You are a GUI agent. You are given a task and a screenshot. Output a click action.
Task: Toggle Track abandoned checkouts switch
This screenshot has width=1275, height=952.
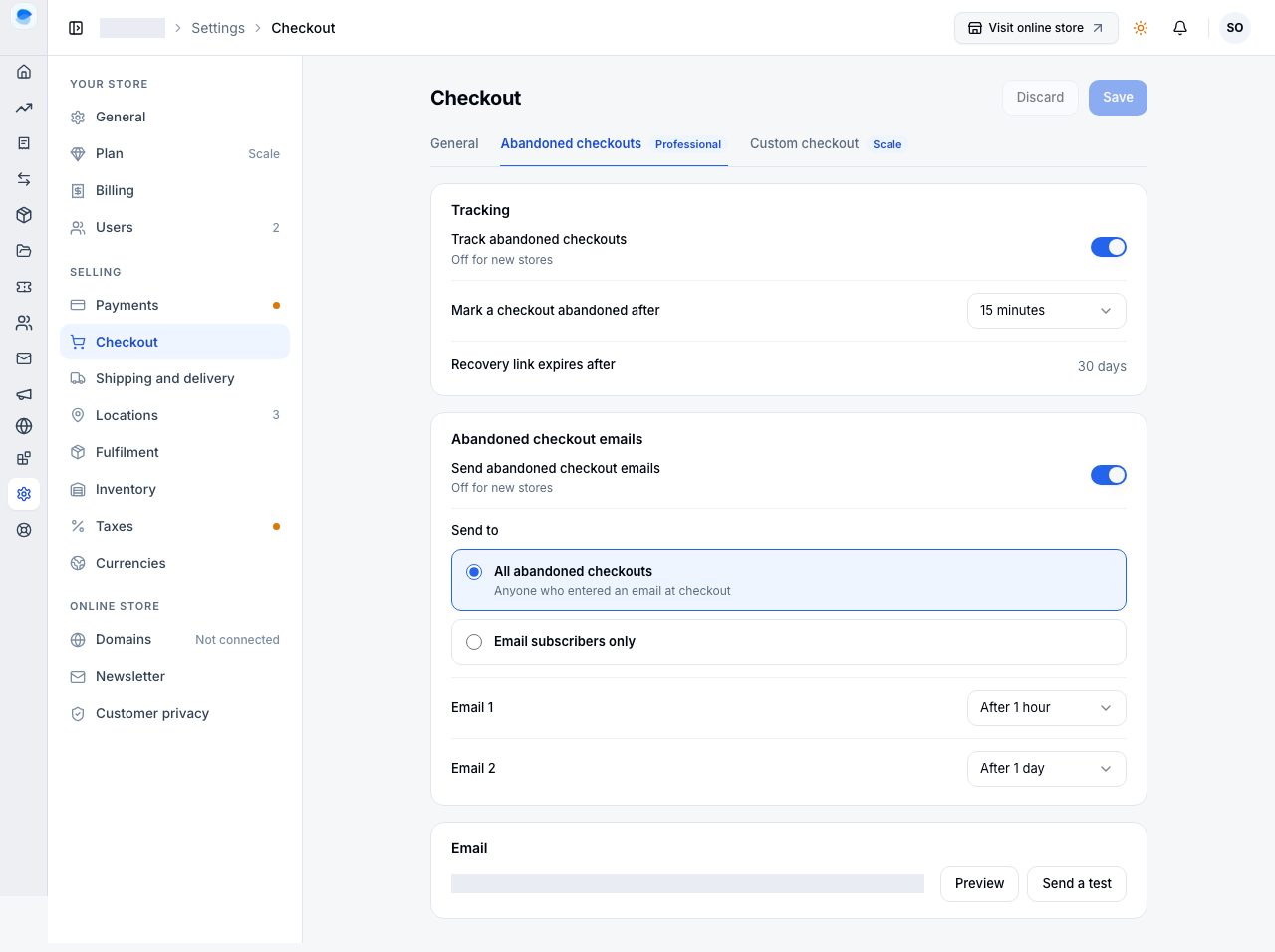[1109, 247]
